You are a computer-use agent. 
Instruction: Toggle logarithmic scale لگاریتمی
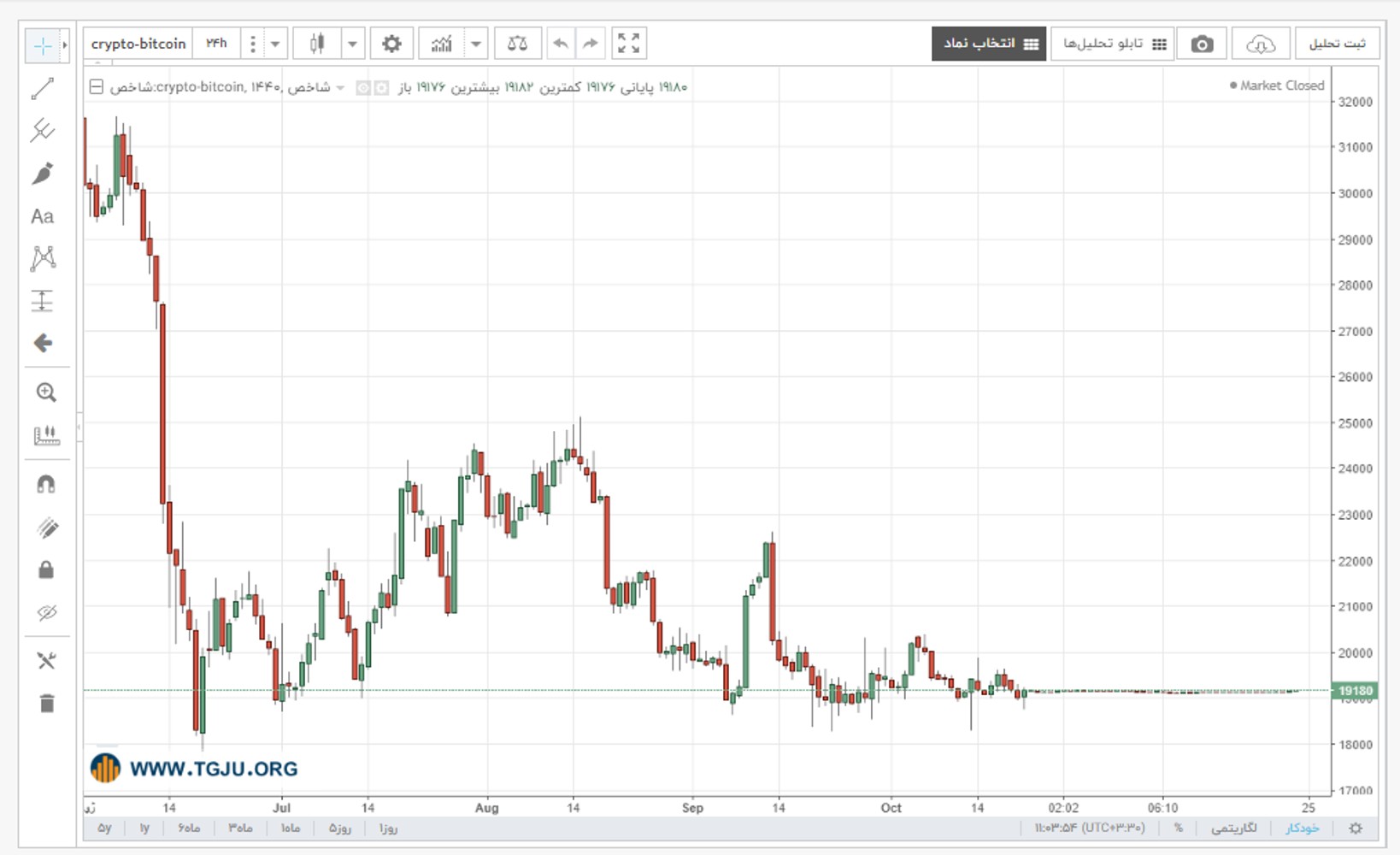[1234, 828]
